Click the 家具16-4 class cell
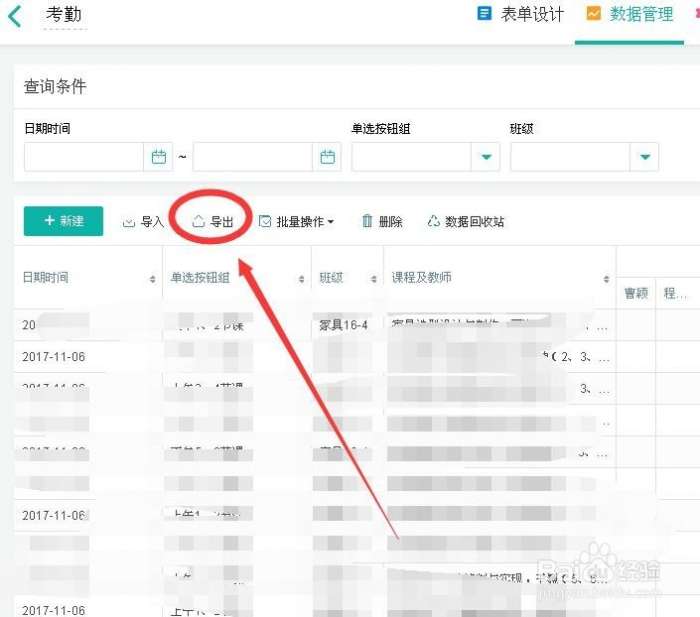This screenshot has height=617, width=700. [x=343, y=325]
